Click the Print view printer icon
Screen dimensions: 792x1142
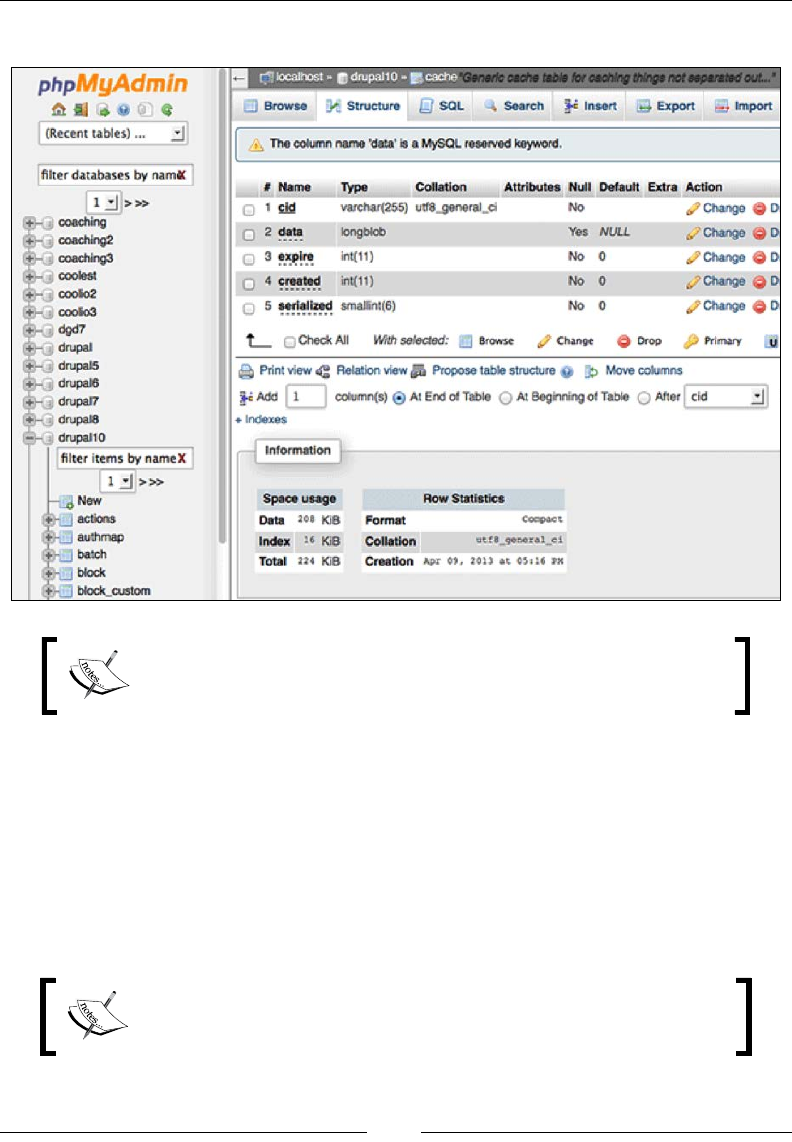(x=246, y=371)
